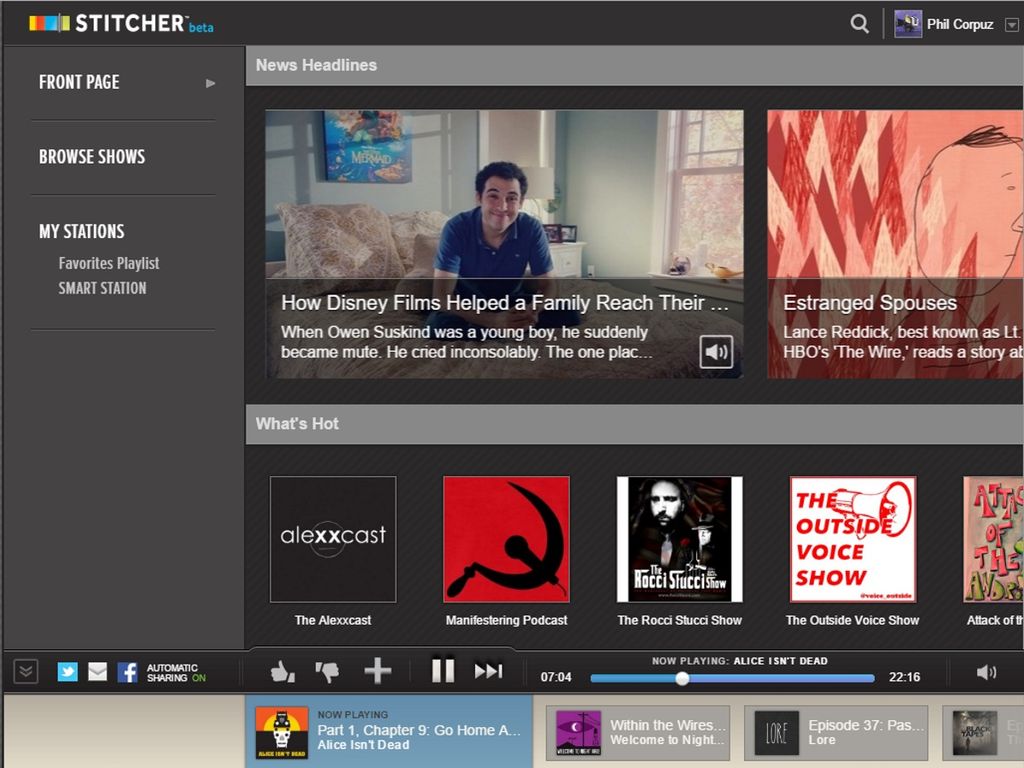Click elapsed time 07:04
The image size is (1024, 768).
(x=556, y=677)
